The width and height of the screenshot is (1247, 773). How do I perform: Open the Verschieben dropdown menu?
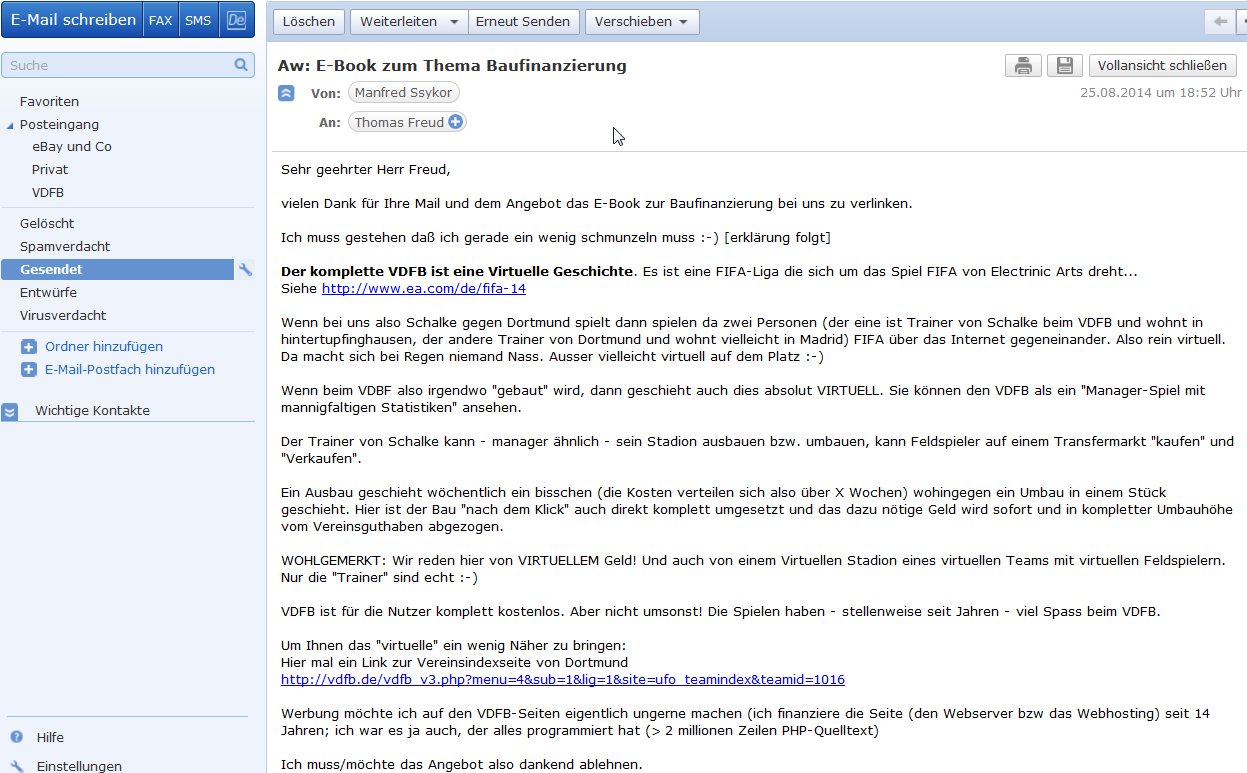point(642,22)
